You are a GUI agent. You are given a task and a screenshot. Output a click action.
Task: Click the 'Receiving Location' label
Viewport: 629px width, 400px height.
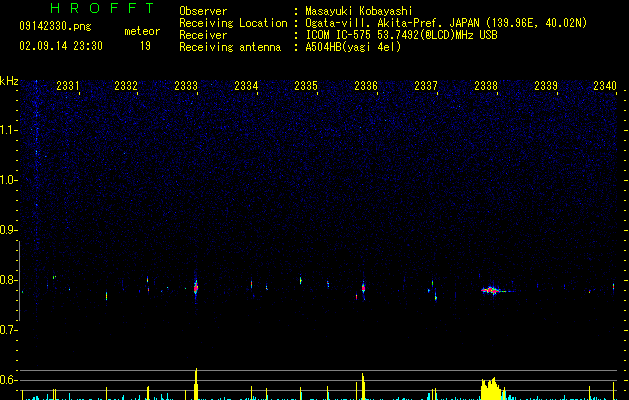[233, 23]
